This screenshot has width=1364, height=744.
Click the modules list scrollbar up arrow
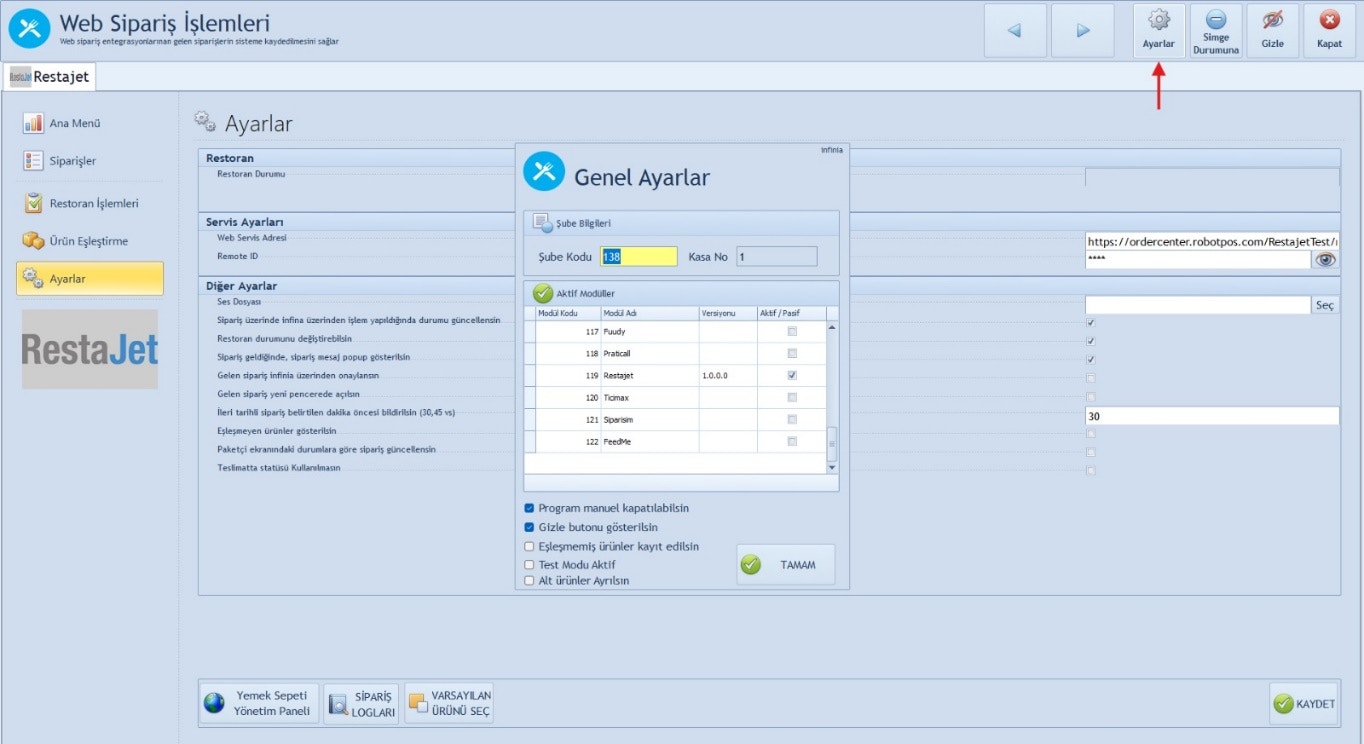831,327
